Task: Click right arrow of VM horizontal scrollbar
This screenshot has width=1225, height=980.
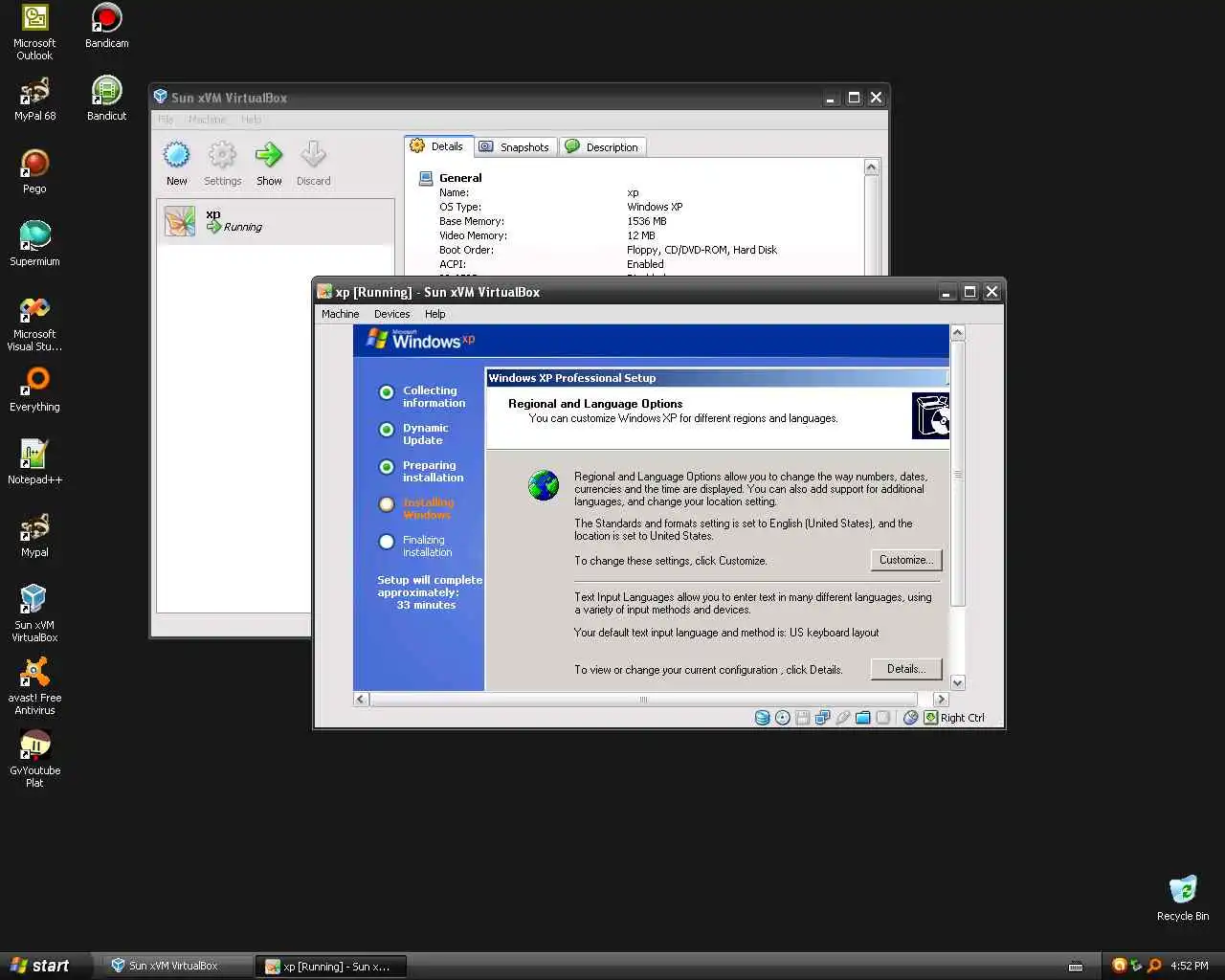Action: tap(941, 700)
